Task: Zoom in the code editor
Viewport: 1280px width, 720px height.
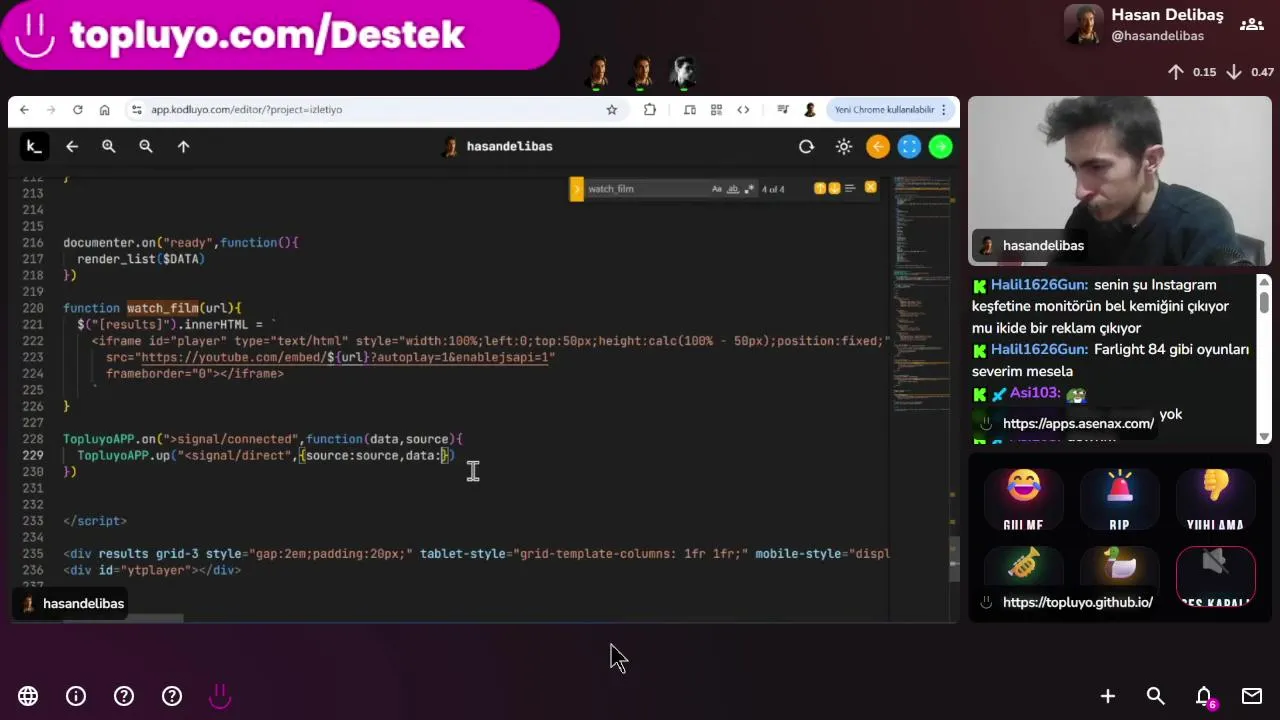Action: (x=109, y=147)
